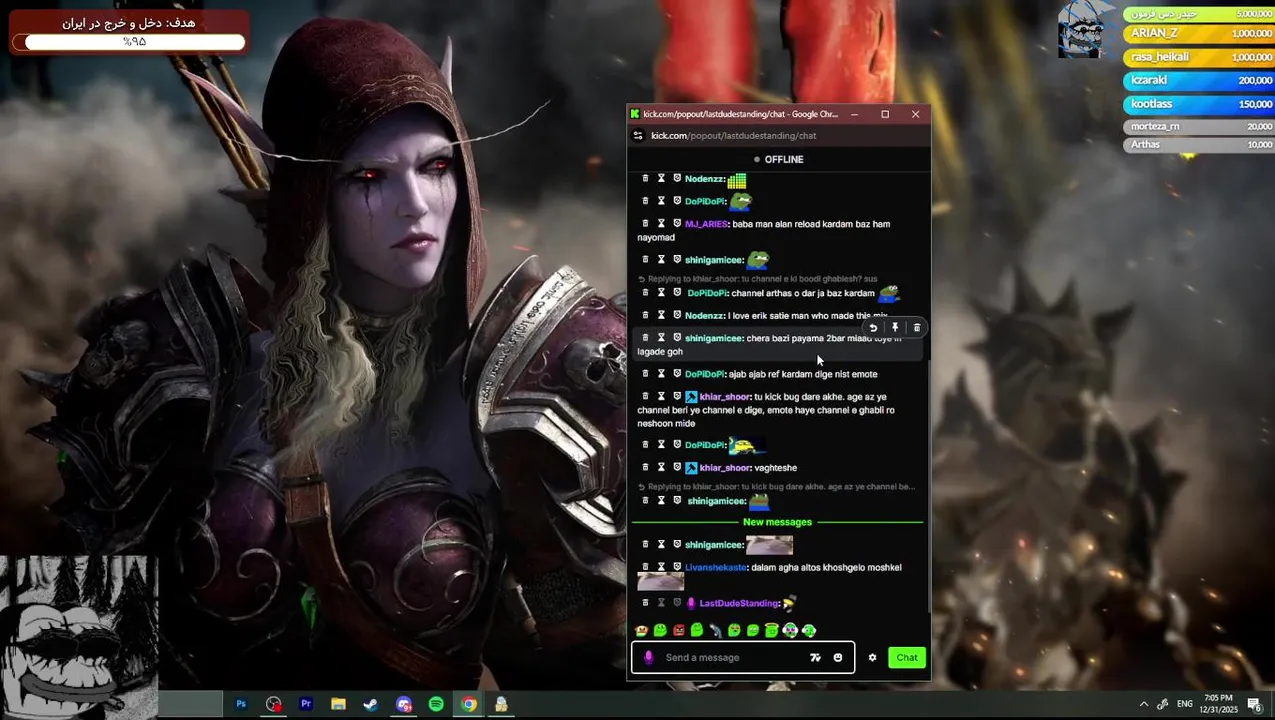Screen dimensions: 1275x720
Task: Ban khiar_shoor via shield on 'tu kick bug' row
Action: point(677,397)
